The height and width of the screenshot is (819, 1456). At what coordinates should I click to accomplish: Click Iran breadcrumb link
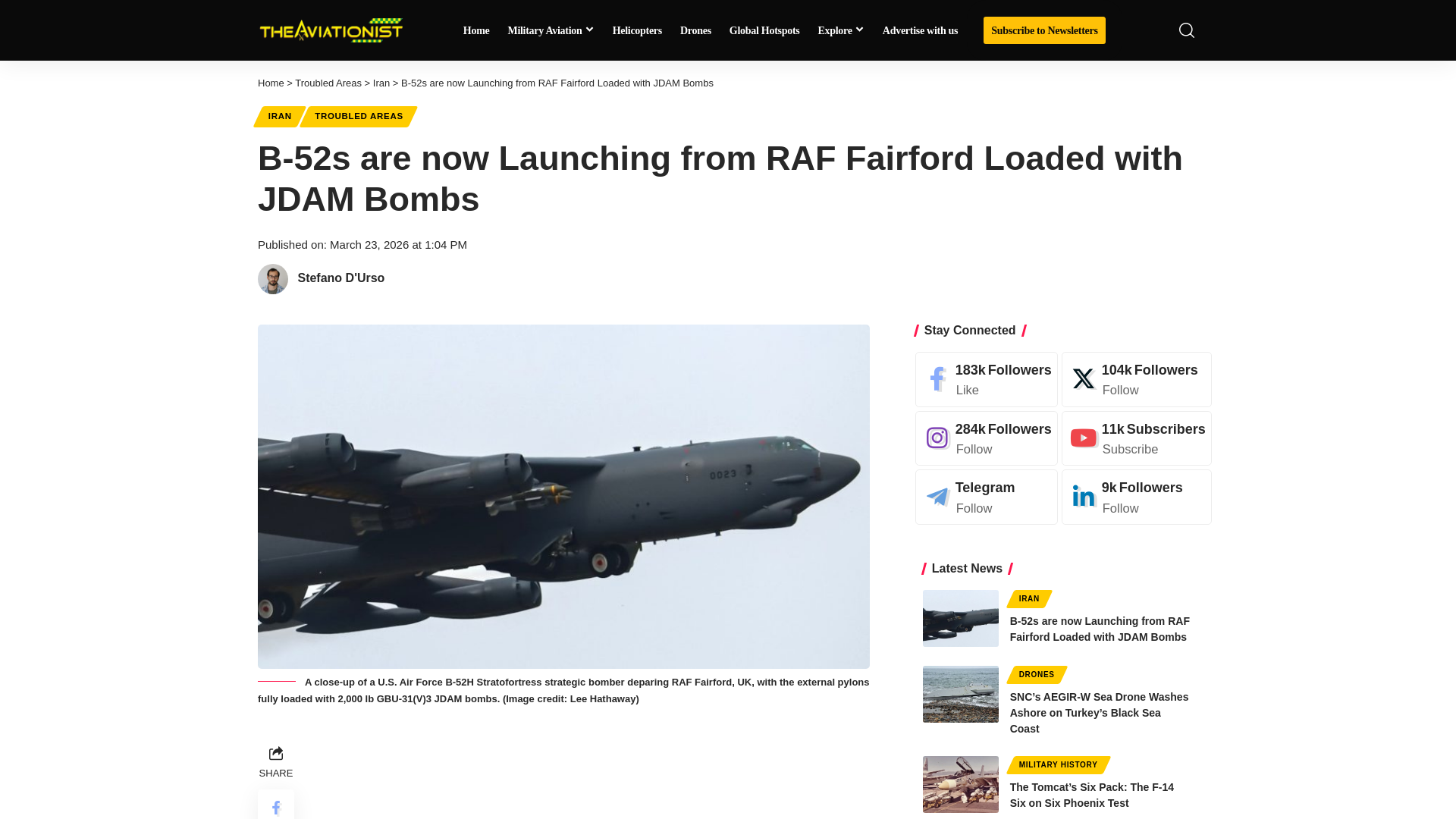tap(381, 83)
